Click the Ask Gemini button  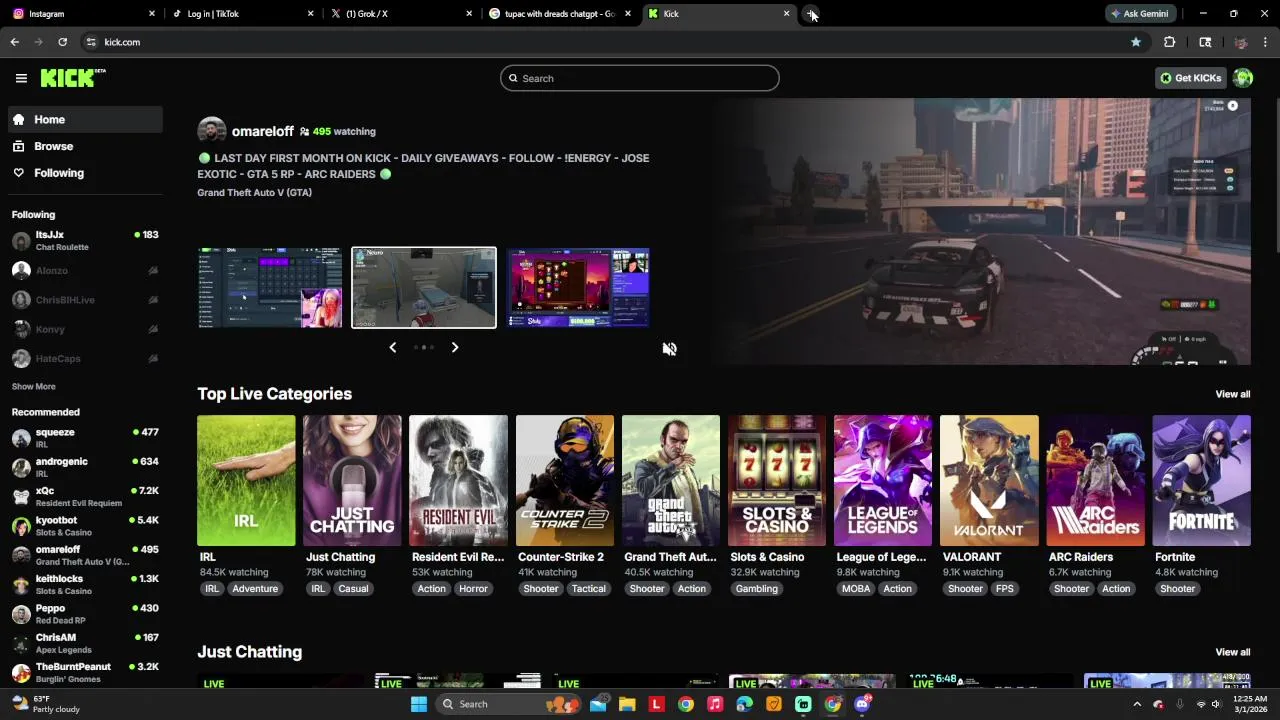1139,14
